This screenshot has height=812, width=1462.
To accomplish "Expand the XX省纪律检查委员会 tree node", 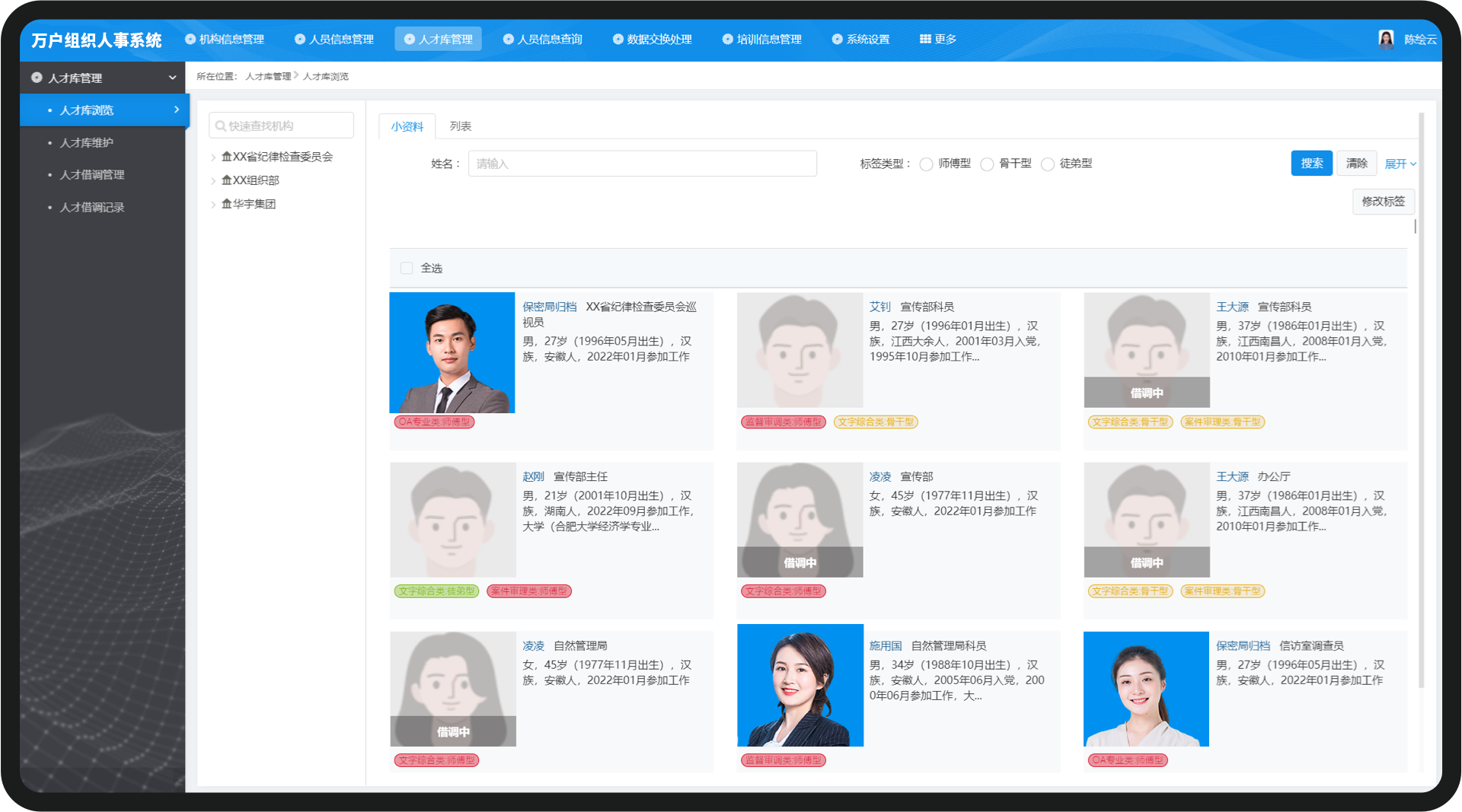I will point(213,158).
